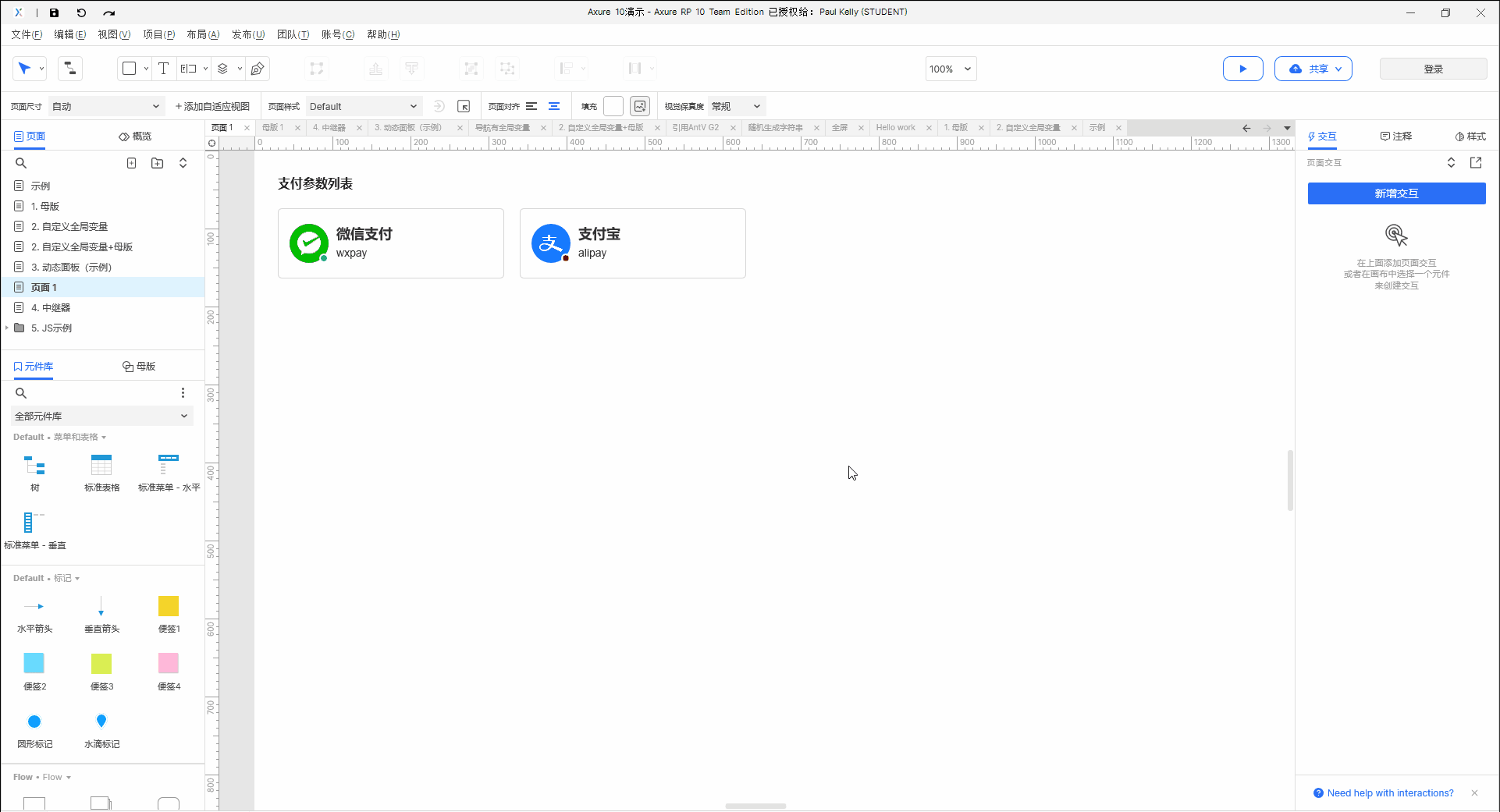Add a new folder in pages panel
This screenshot has height=812, width=1500.
157,163
